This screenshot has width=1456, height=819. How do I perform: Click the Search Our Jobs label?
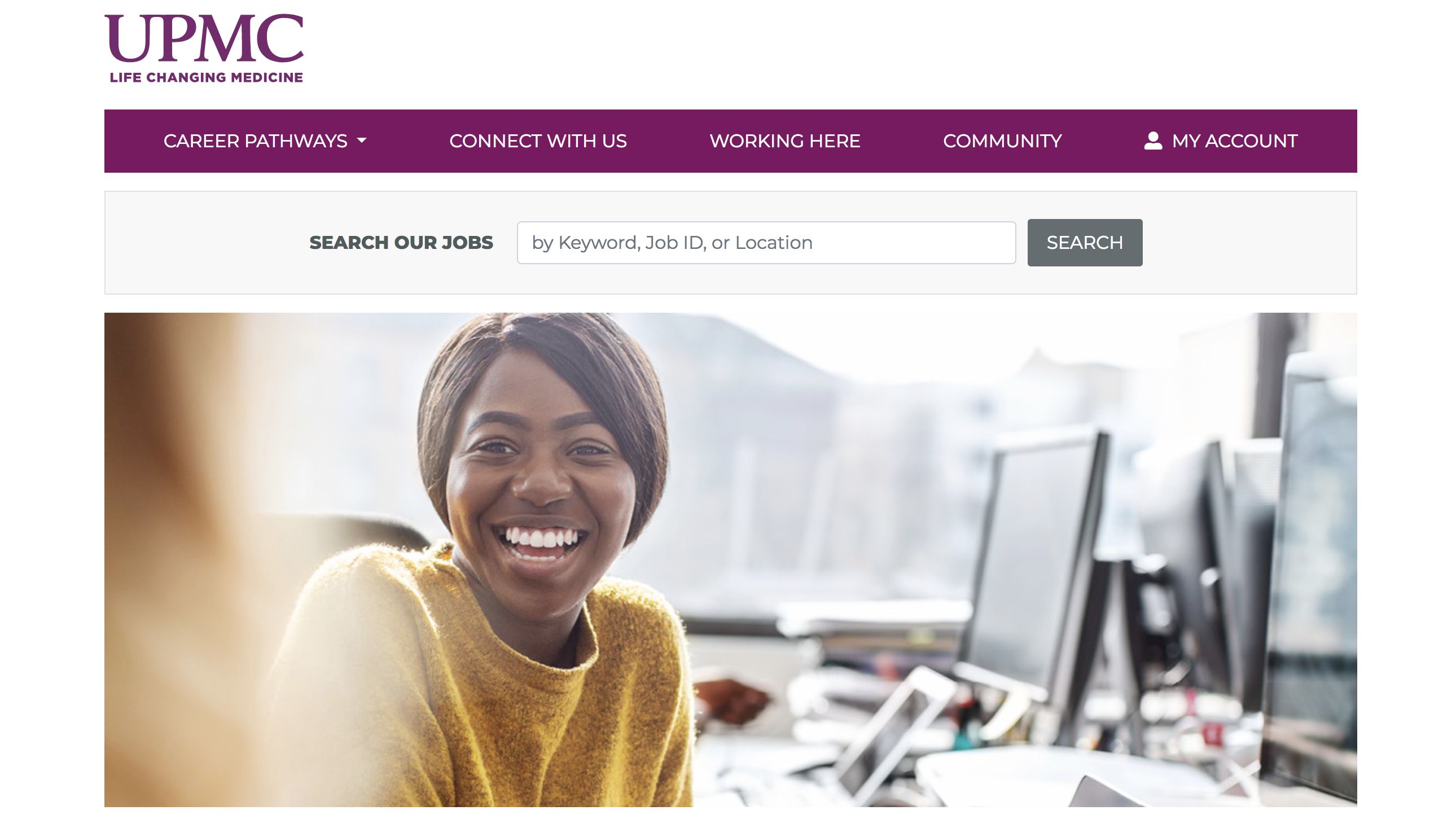point(401,243)
